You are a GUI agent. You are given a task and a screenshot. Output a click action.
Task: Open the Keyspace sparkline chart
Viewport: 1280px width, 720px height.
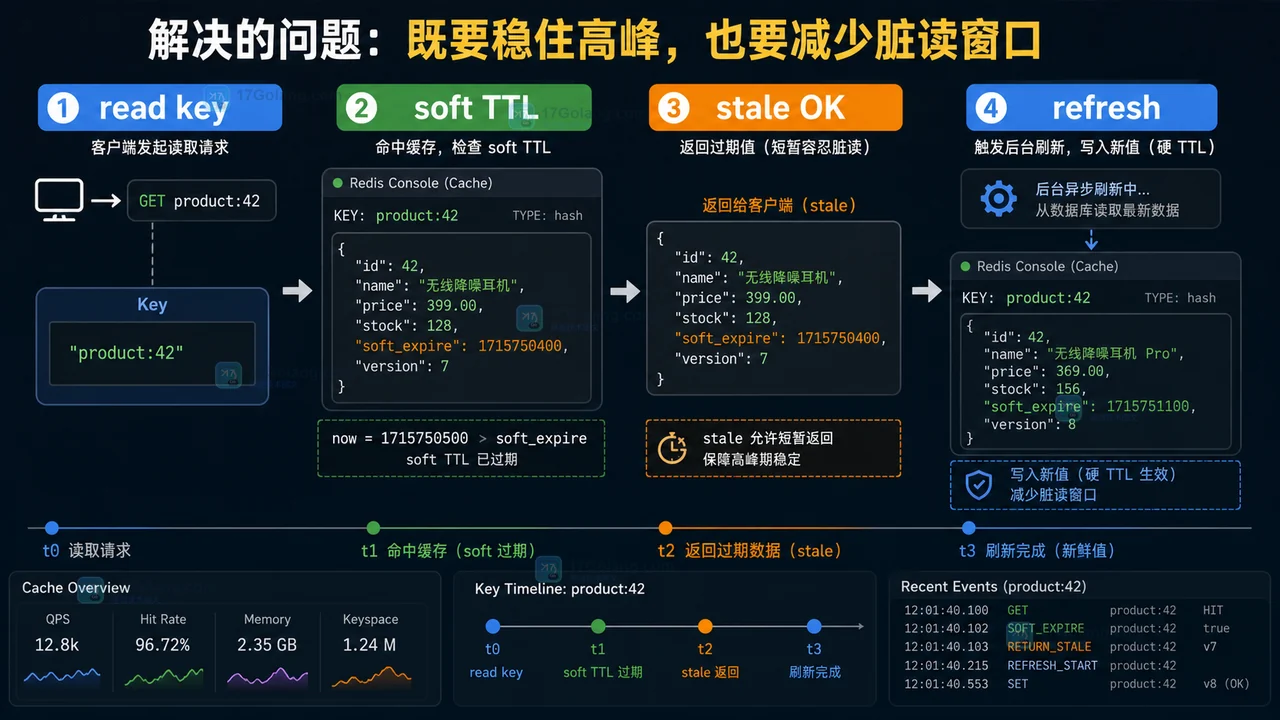pos(371,676)
